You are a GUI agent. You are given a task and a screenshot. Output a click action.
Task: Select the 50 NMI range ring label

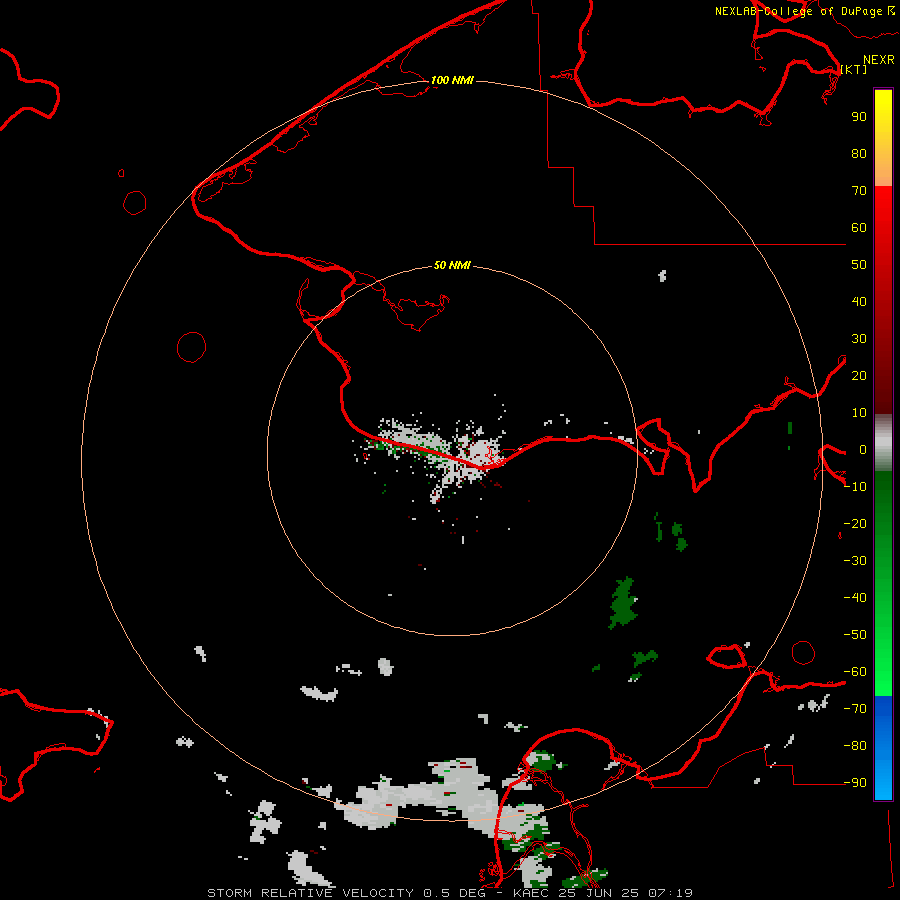pos(452,265)
